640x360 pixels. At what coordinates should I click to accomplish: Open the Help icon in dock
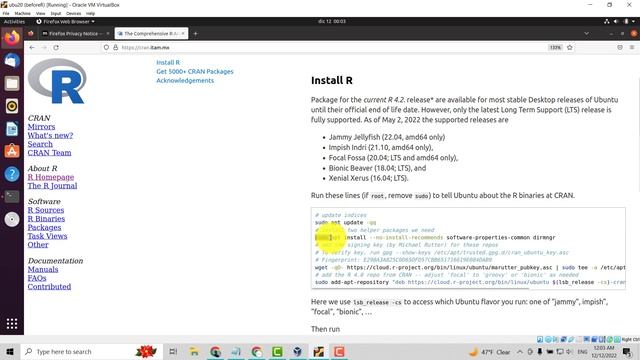pos(12,174)
